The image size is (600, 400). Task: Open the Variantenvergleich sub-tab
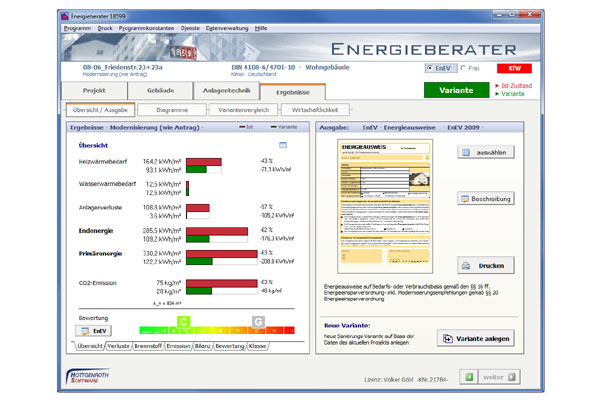[x=243, y=110]
